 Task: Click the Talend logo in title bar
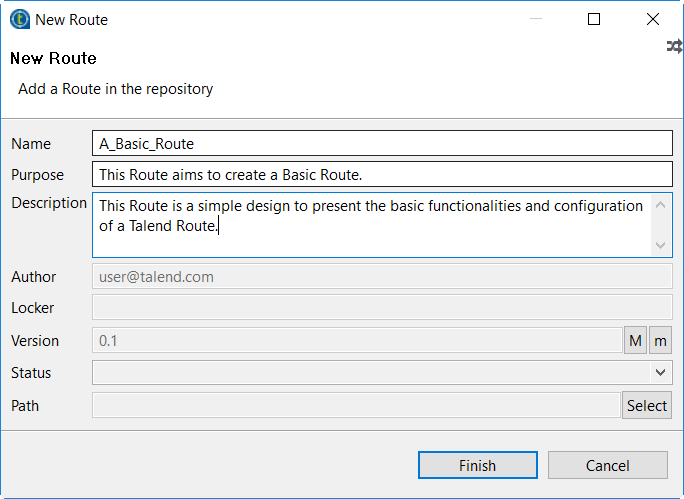coord(19,19)
